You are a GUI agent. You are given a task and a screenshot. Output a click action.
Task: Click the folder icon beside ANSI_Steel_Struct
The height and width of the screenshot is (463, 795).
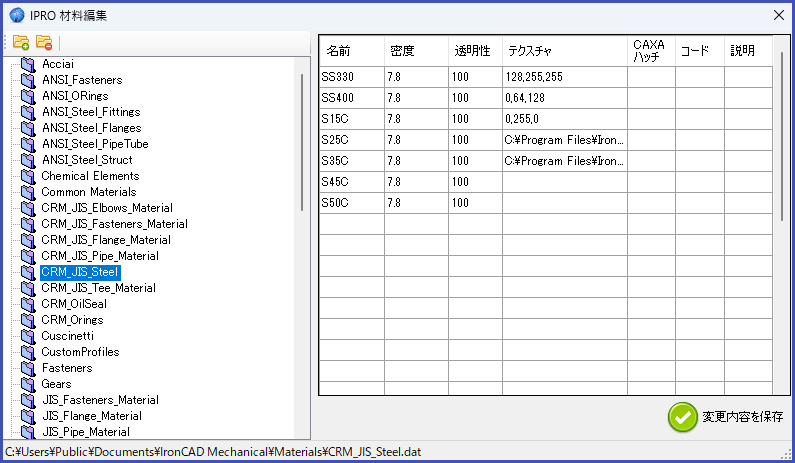click(x=28, y=160)
